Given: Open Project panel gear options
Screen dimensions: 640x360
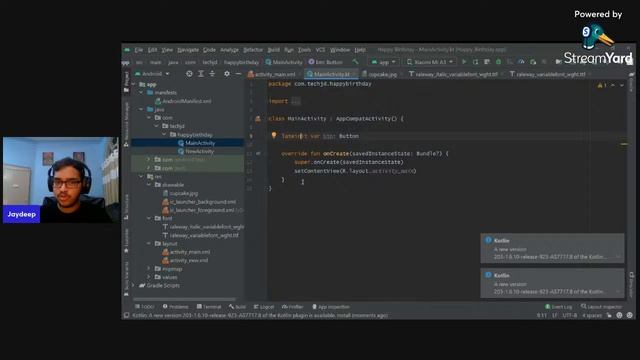Looking at the screenshot, I should tap(227, 74).
